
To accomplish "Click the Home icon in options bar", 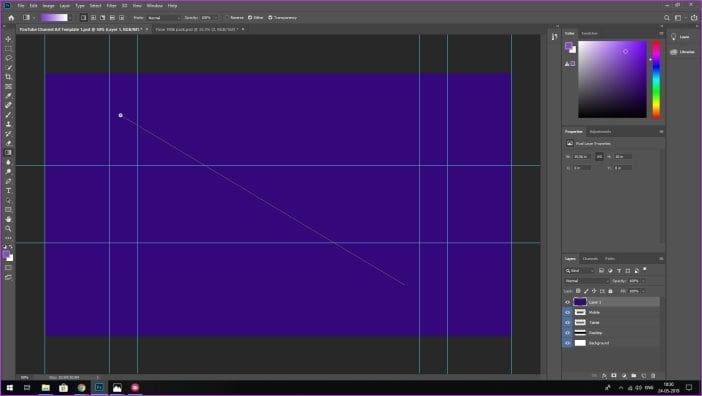I will tap(11, 17).
